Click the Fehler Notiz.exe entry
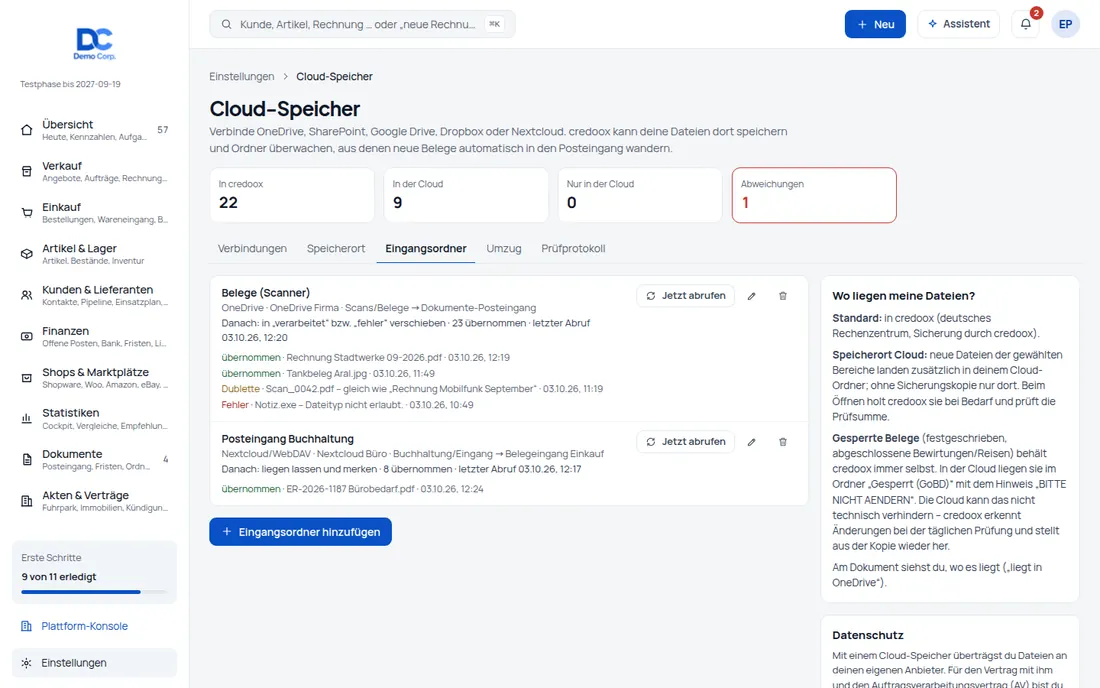 click(347, 405)
